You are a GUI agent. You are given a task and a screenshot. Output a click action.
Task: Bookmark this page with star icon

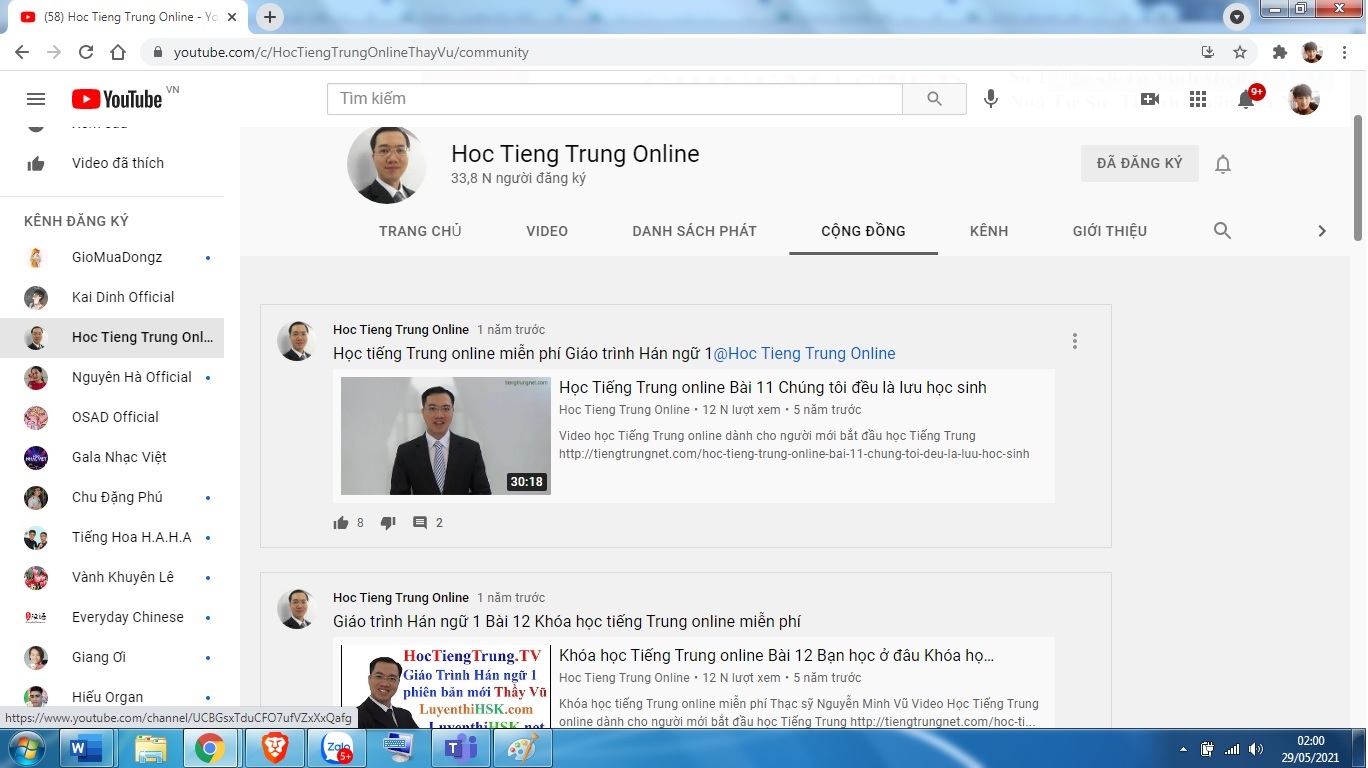(1240, 52)
